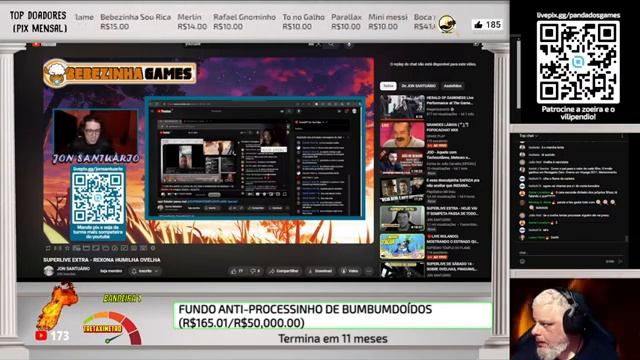Open the Grandes Lábios Fofocachat live thumbnail
Viewport: 640px width, 360px height.
(x=402, y=134)
